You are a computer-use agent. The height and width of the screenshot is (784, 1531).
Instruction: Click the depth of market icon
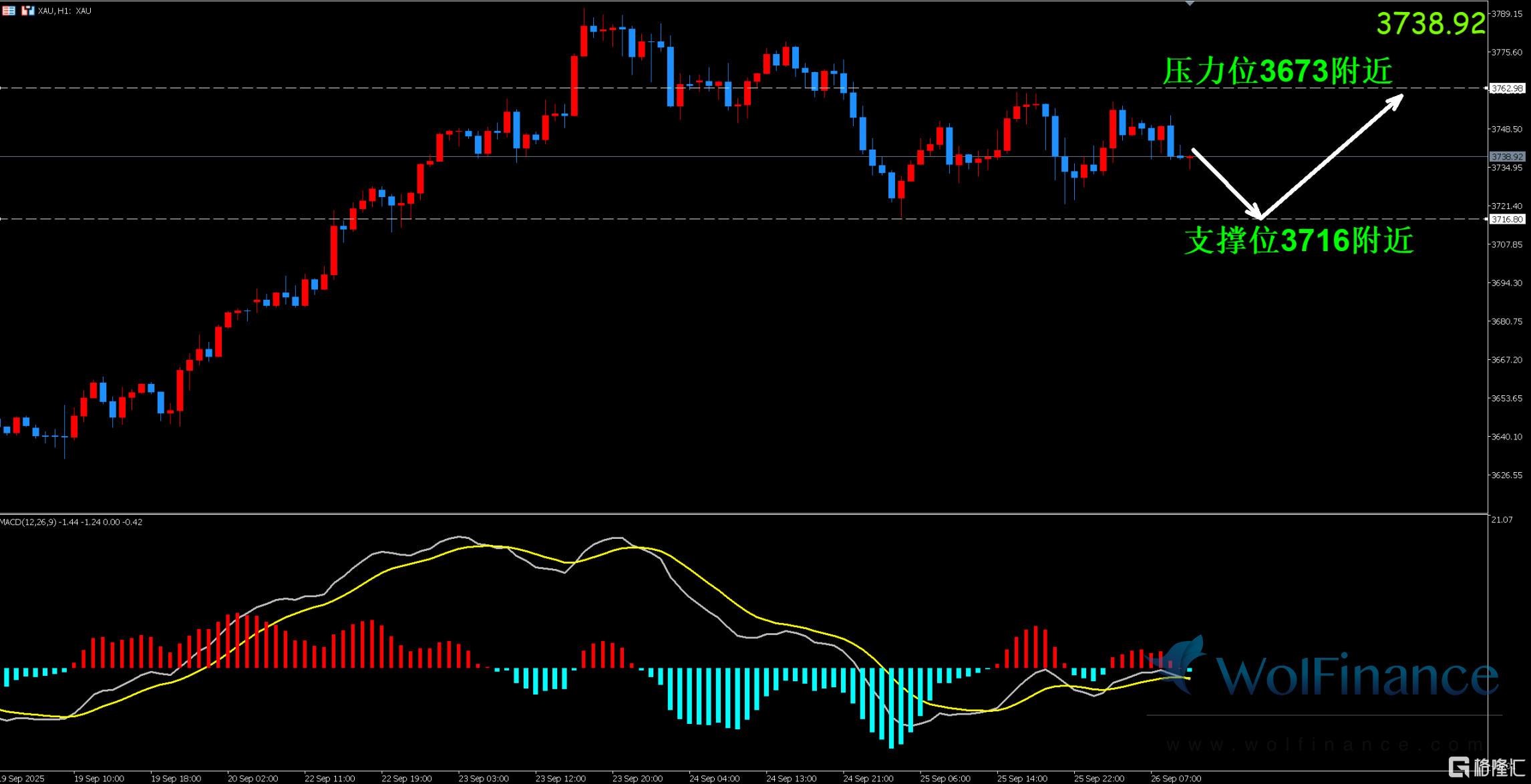[x=27, y=11]
